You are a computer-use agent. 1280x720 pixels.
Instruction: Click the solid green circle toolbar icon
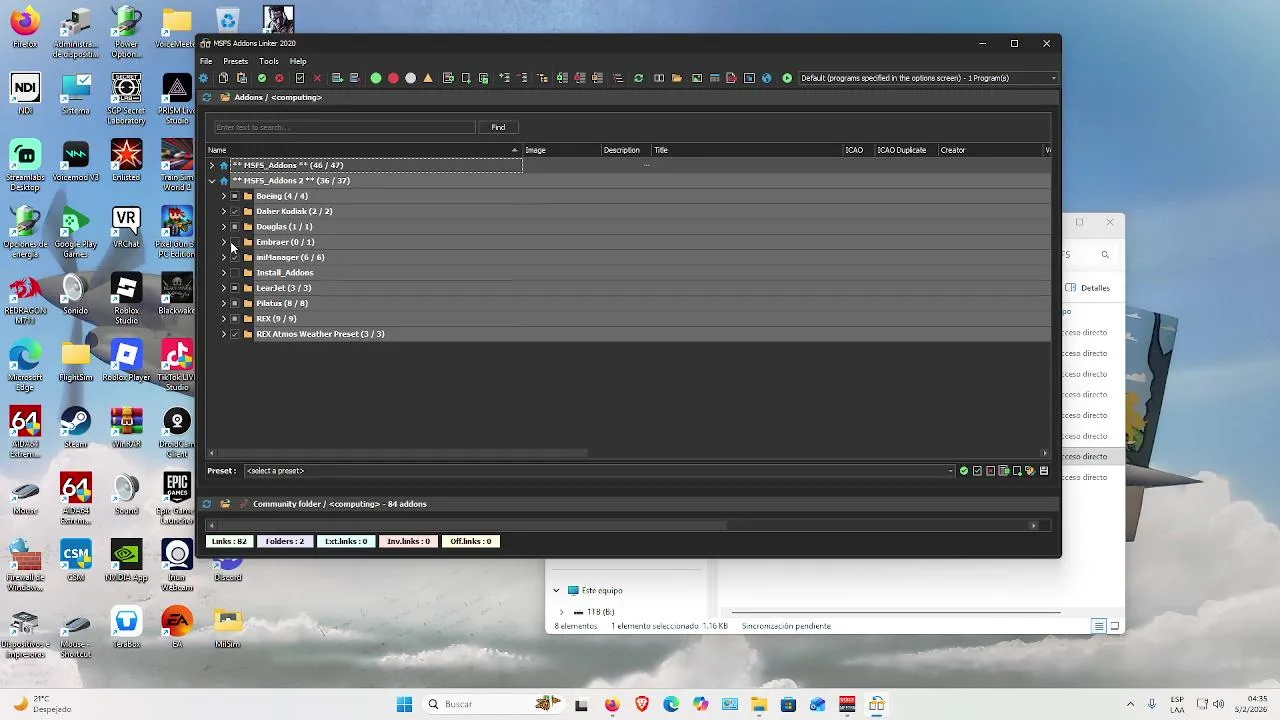(x=376, y=78)
